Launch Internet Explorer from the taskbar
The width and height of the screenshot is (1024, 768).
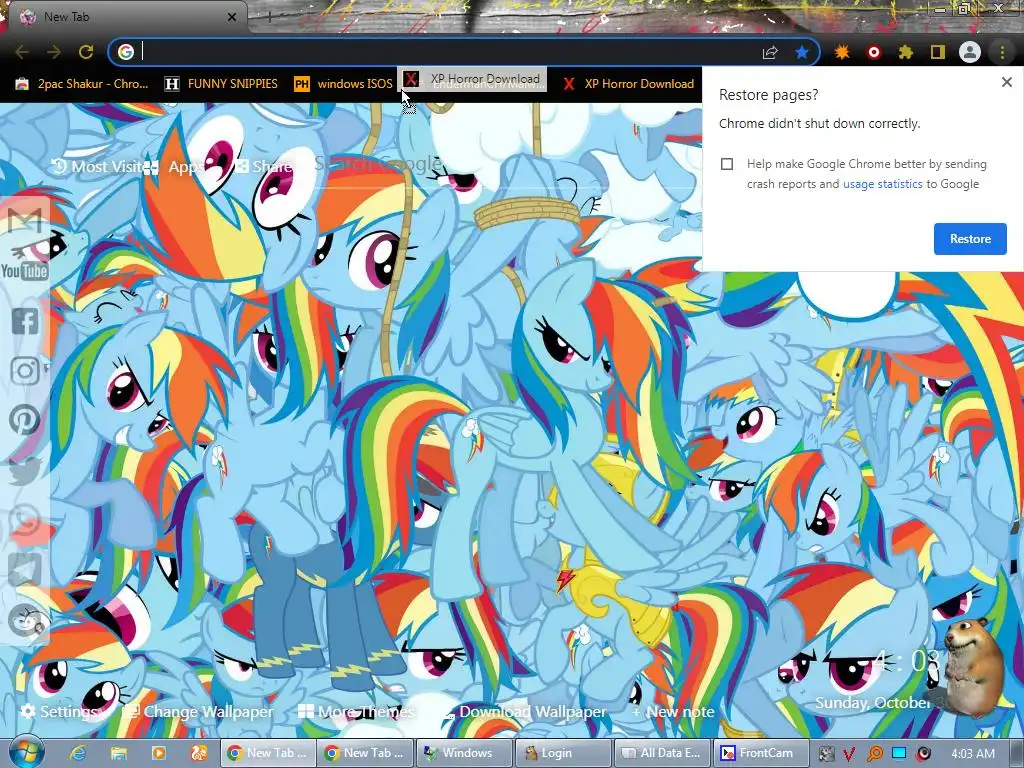point(78,753)
